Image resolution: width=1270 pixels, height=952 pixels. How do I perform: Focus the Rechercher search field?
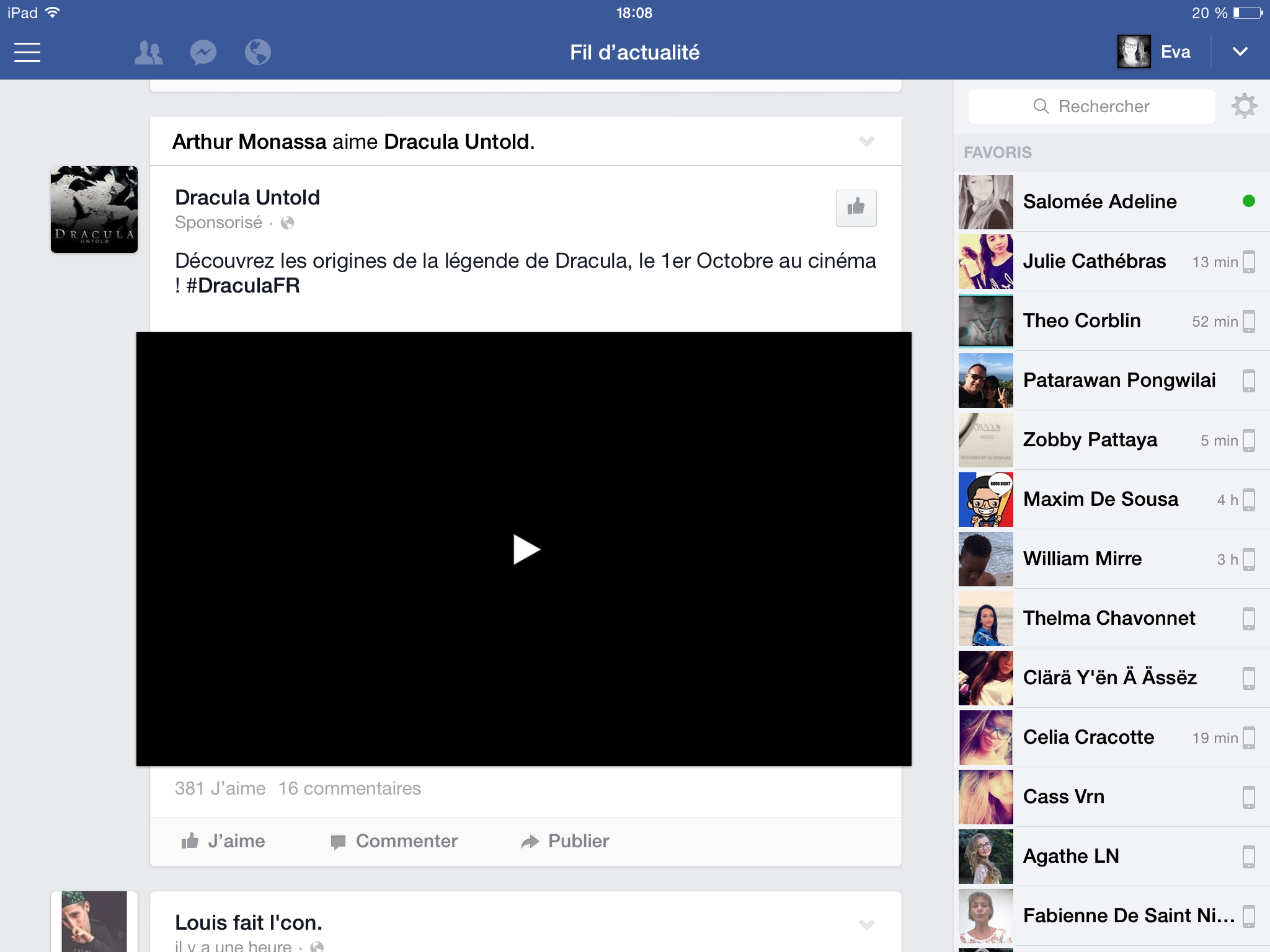tap(1091, 107)
